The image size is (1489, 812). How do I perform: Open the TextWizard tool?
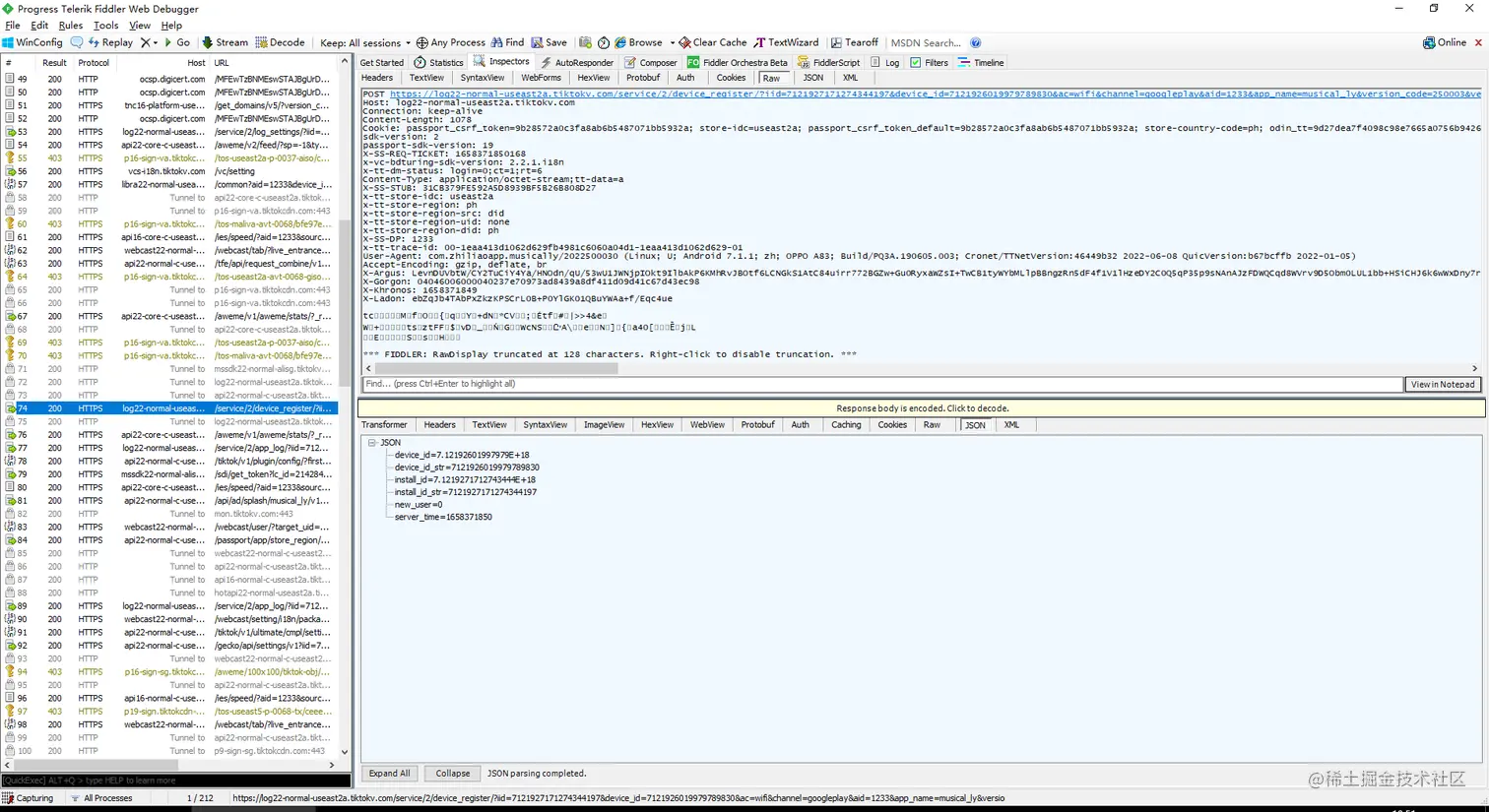tap(786, 42)
